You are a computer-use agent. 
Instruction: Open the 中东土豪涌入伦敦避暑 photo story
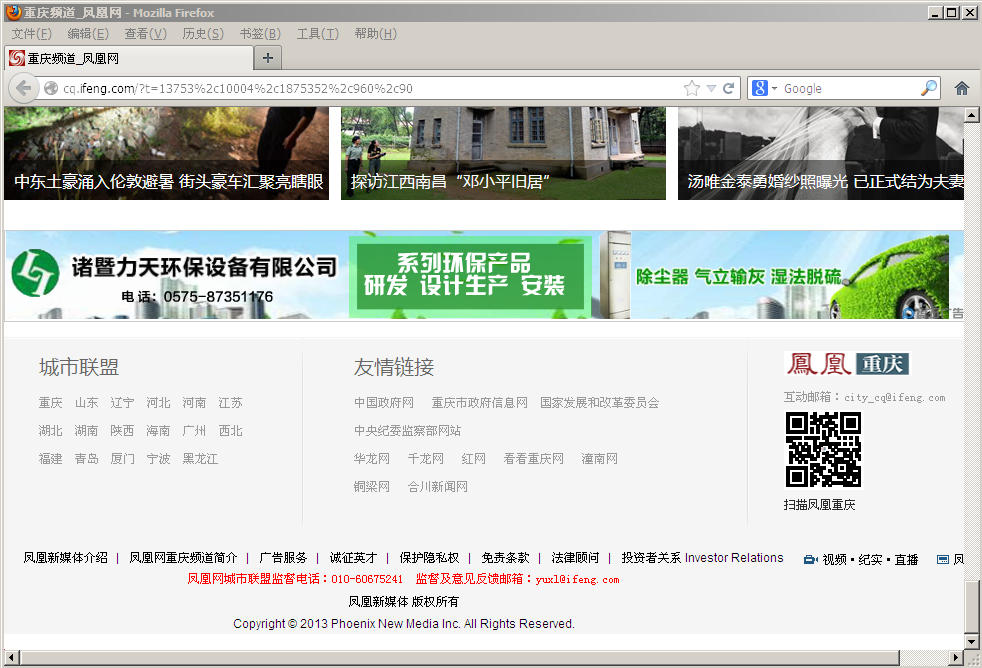[167, 153]
